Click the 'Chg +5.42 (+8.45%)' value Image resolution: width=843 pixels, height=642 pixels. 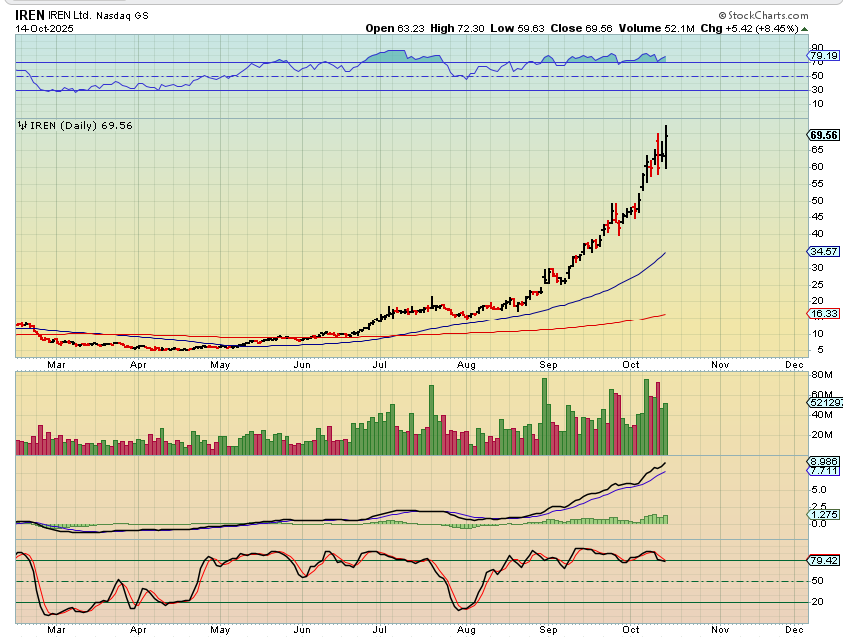click(749, 28)
